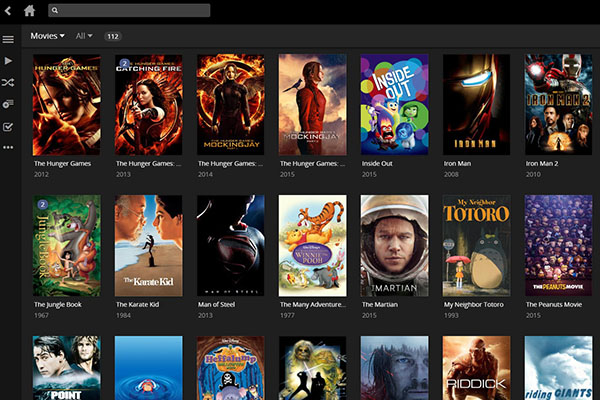Click 'The Martian' title text
This screenshot has width=600, height=400.
click(x=380, y=305)
